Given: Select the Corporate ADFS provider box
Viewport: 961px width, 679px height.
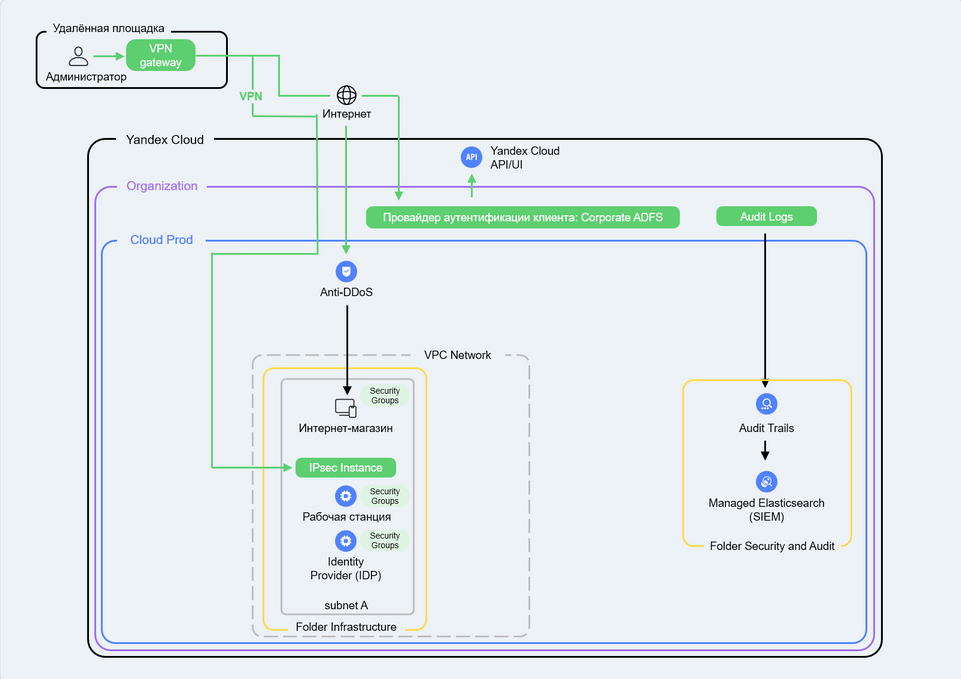Looking at the screenshot, I should click(x=523, y=218).
